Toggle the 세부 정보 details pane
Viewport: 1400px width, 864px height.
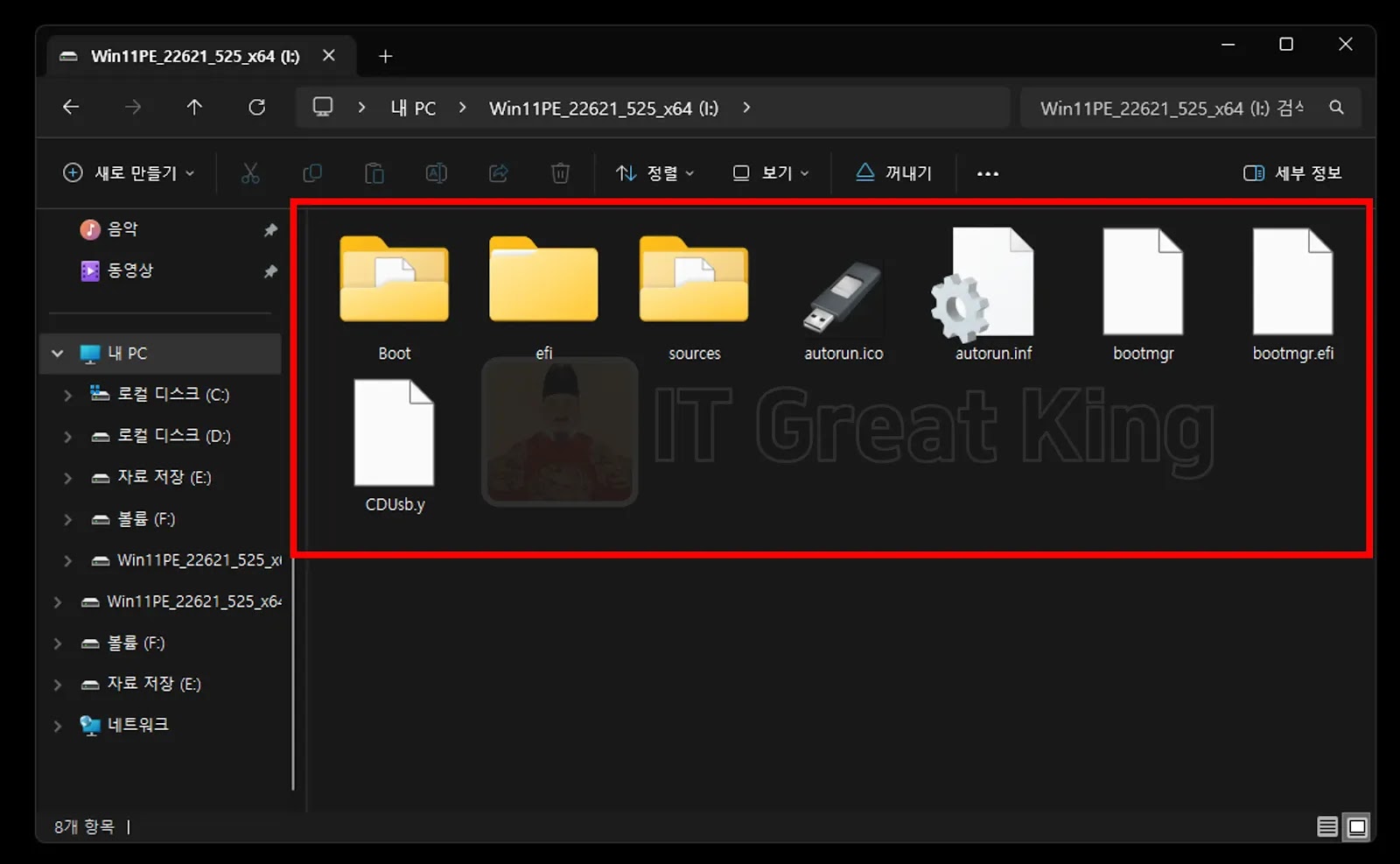click(1292, 173)
